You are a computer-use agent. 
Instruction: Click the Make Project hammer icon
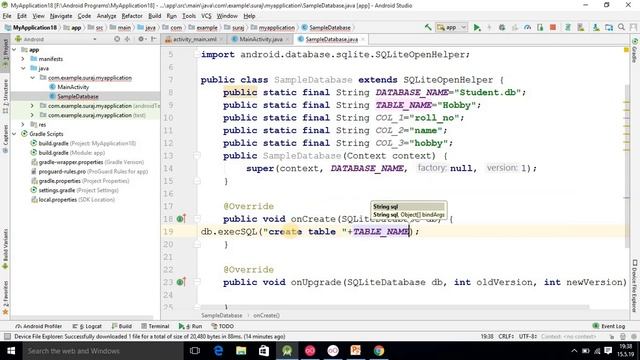click(x=428, y=27)
